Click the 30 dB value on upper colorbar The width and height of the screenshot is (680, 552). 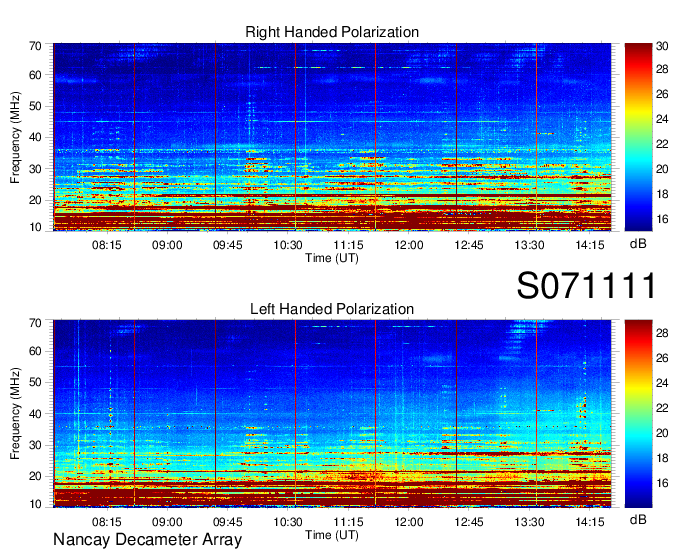pyautogui.click(x=662, y=46)
